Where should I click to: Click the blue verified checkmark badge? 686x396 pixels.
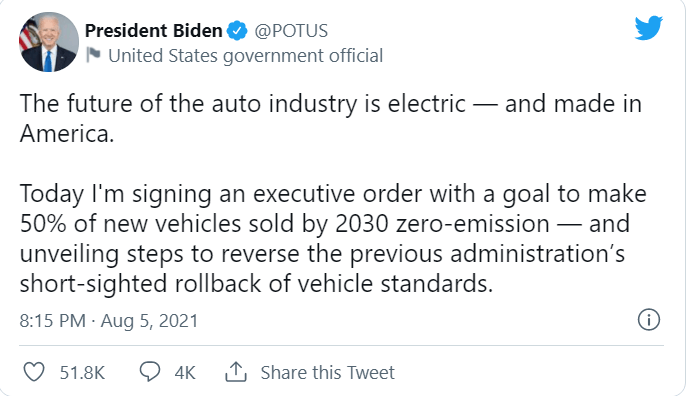tap(237, 31)
